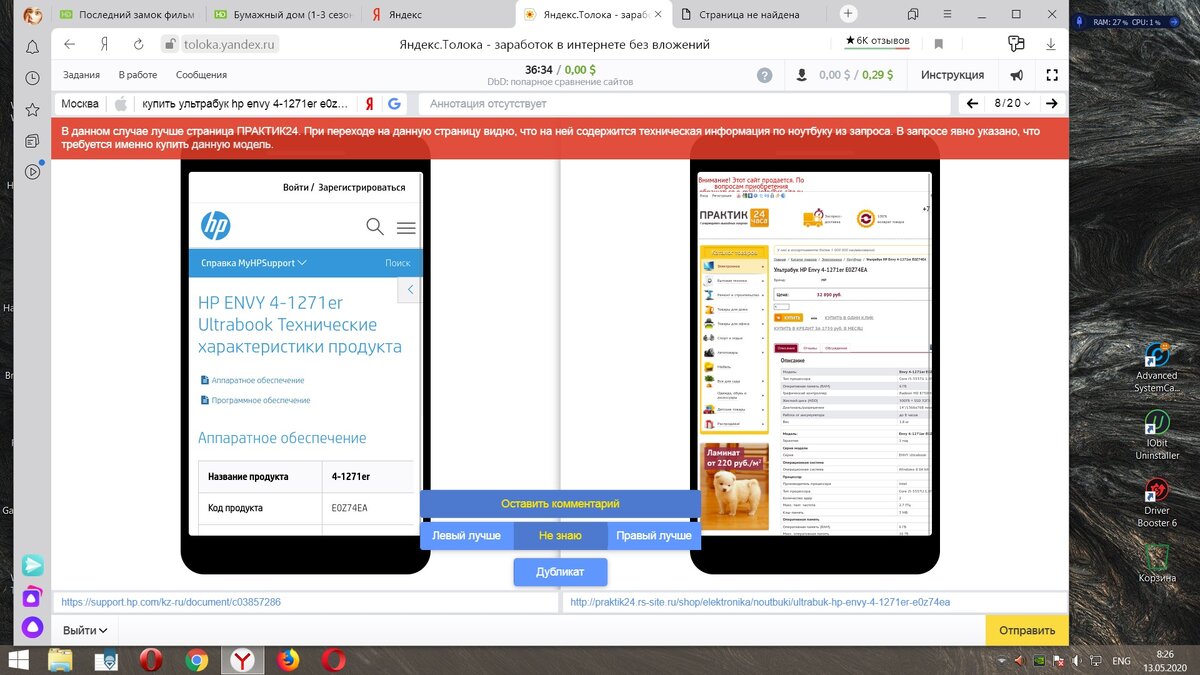Viewport: 1200px width, 675px height.
Task: Expand Справка MyHPSupport dropdown in HP page
Action: (x=254, y=263)
